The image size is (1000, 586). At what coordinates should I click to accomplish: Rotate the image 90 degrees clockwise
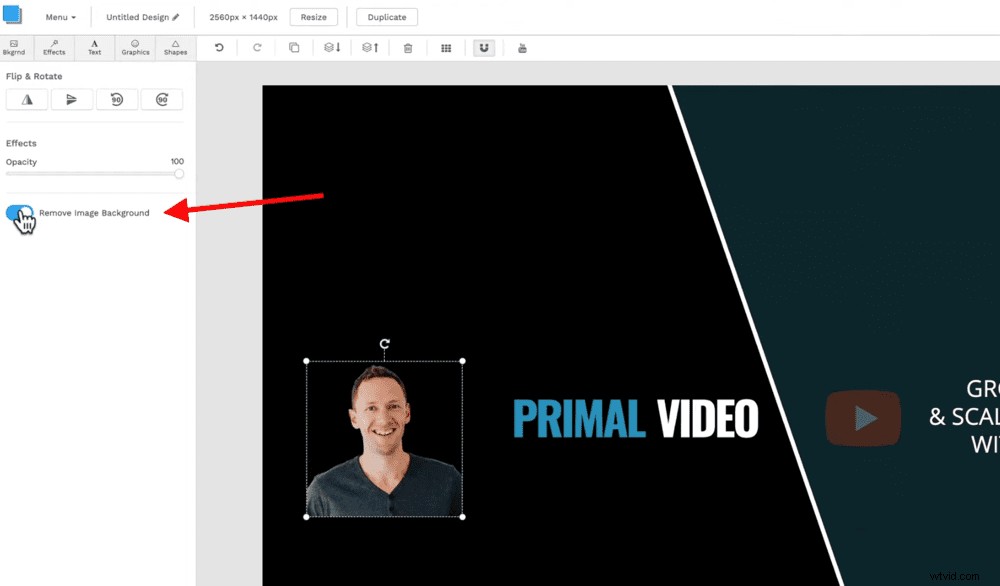point(162,99)
